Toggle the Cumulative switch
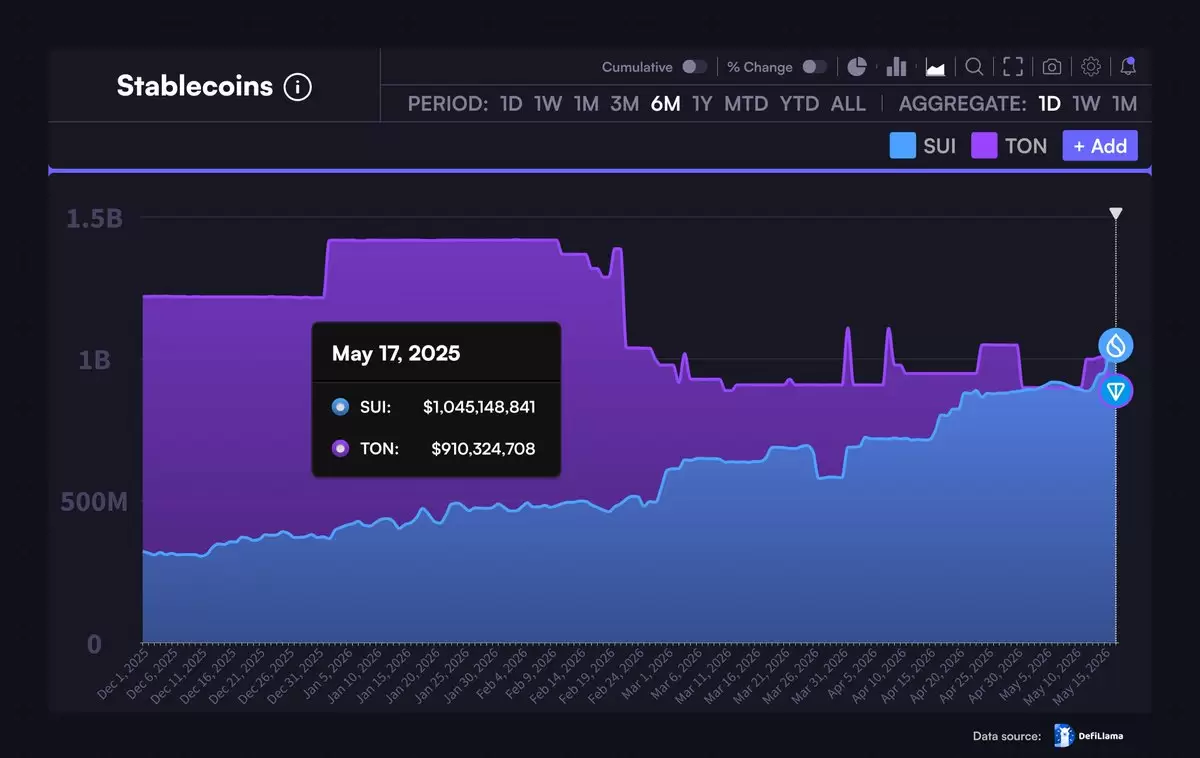The image size is (1200, 758). tap(694, 67)
